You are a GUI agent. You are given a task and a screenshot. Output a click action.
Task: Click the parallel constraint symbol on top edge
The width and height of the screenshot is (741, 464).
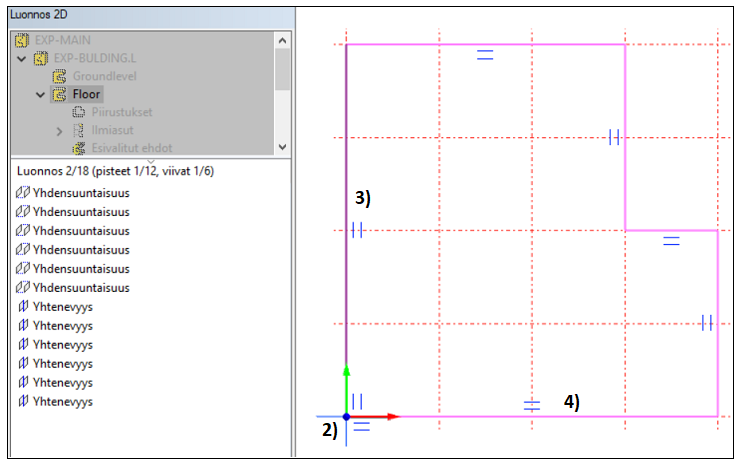point(485,56)
